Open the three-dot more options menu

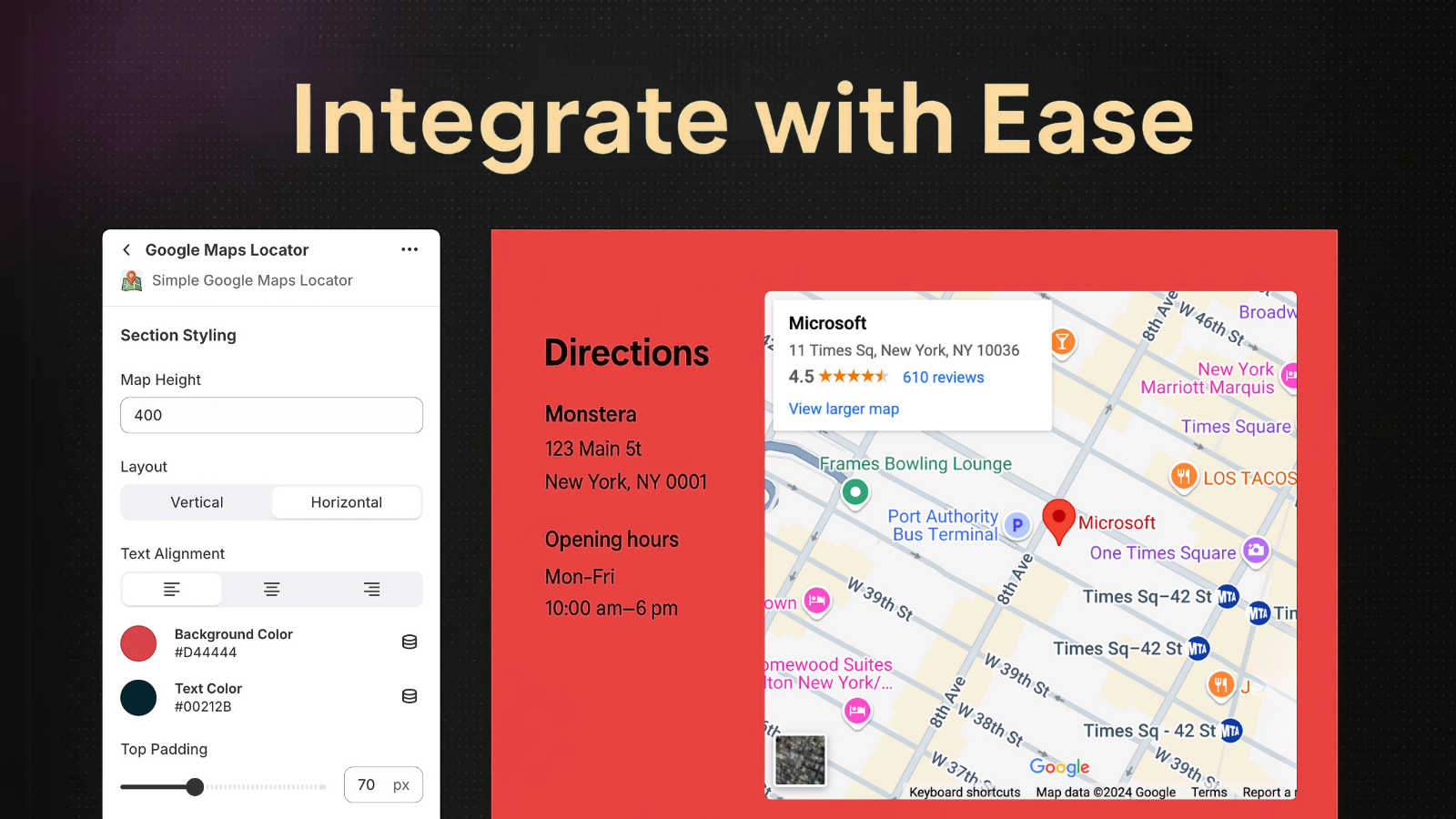(x=409, y=249)
